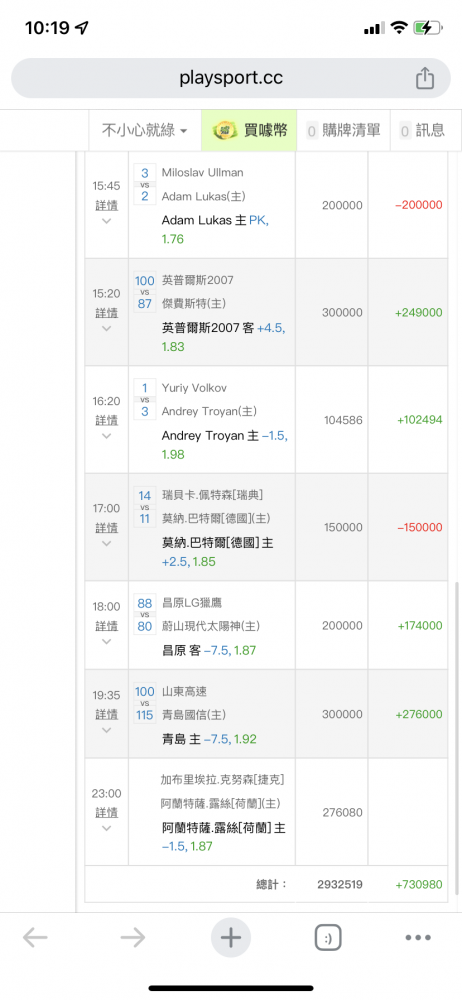
Task: Open the three-dot more menu
Action: pos(419,938)
